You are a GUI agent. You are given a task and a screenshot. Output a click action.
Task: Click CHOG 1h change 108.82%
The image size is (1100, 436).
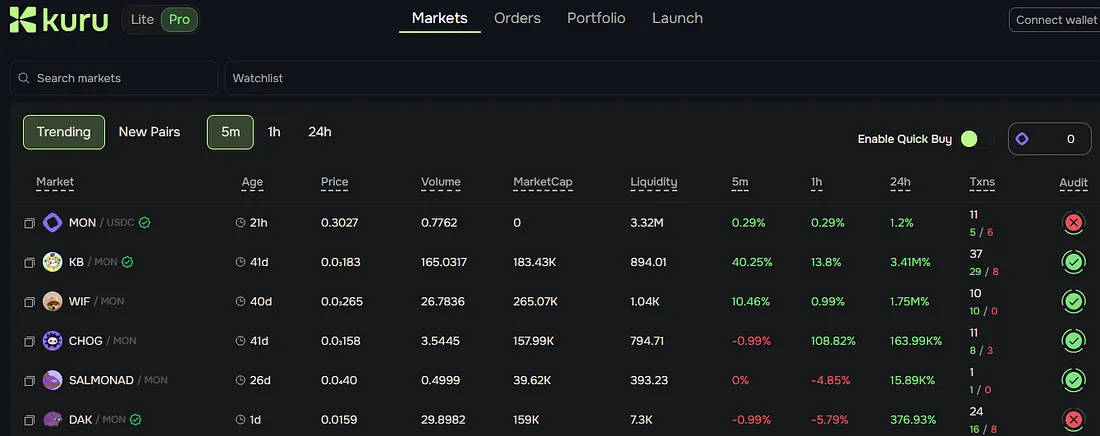pos(833,341)
